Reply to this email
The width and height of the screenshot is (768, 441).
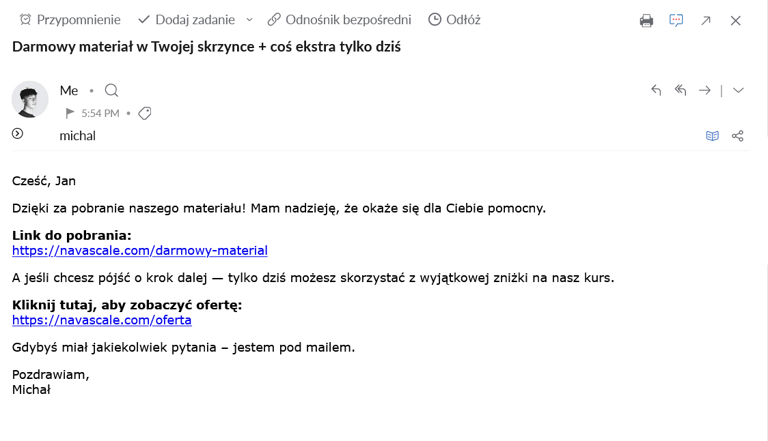[x=656, y=90]
